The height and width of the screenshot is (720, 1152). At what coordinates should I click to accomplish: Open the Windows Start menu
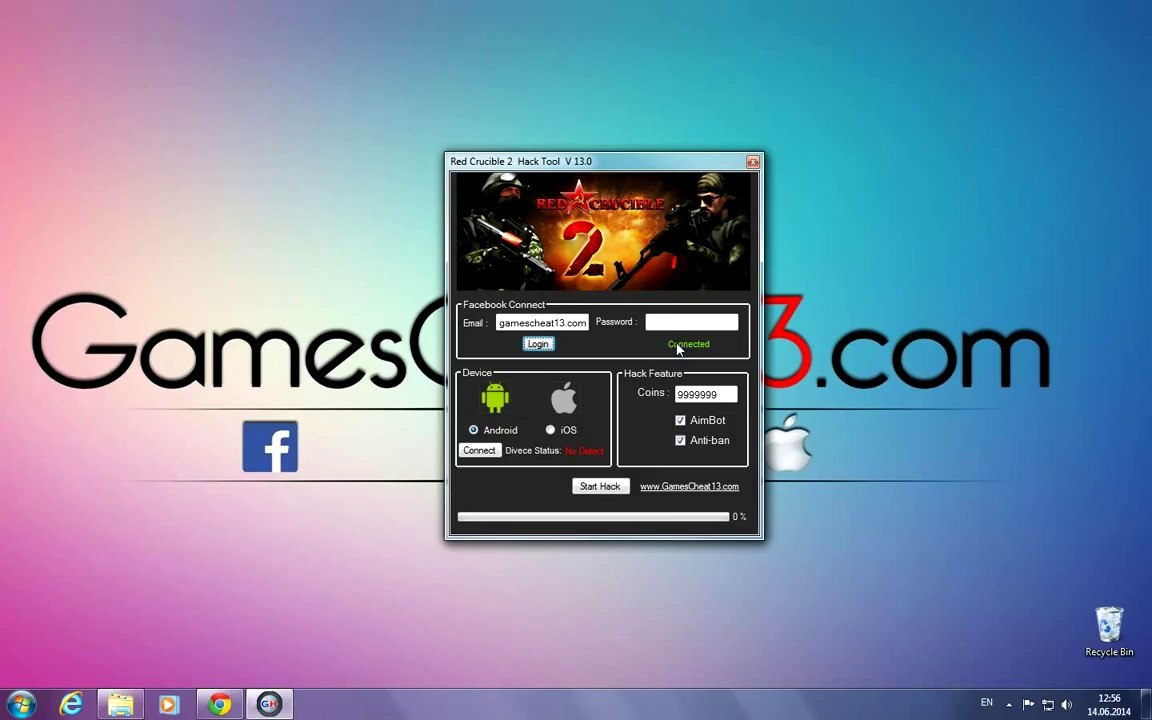click(21, 705)
